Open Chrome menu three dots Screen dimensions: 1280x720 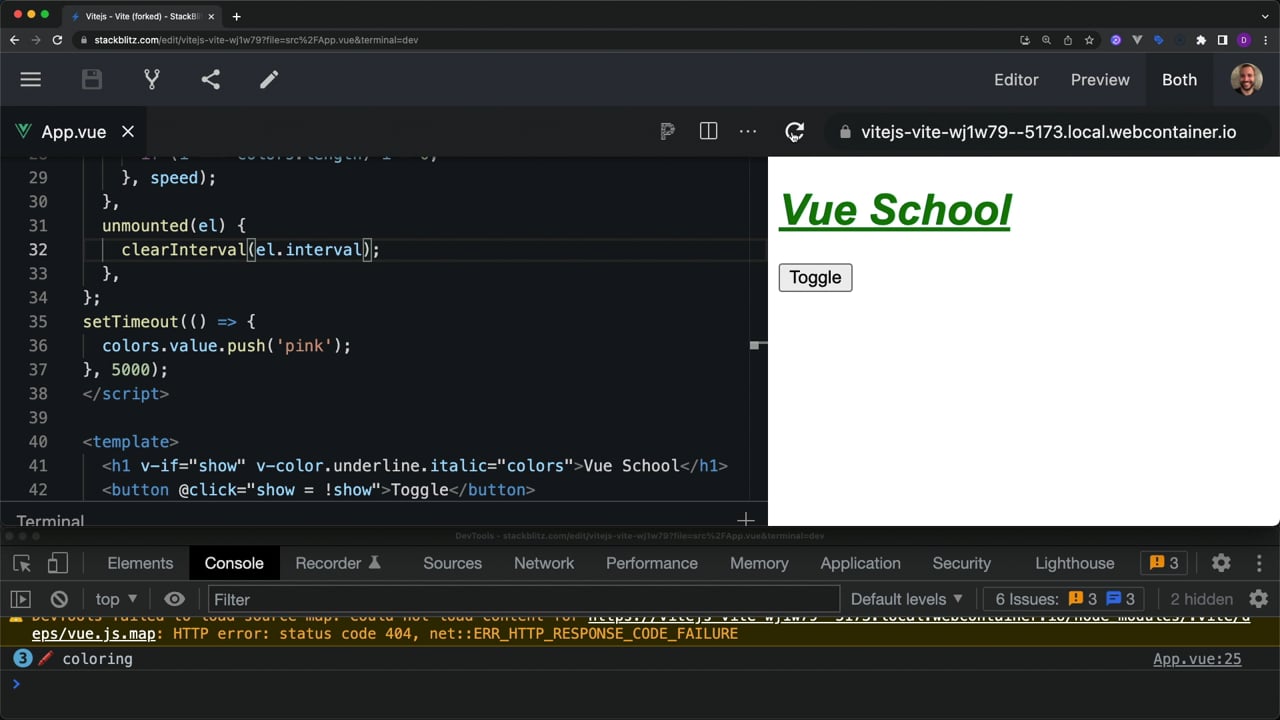pos(1265,40)
